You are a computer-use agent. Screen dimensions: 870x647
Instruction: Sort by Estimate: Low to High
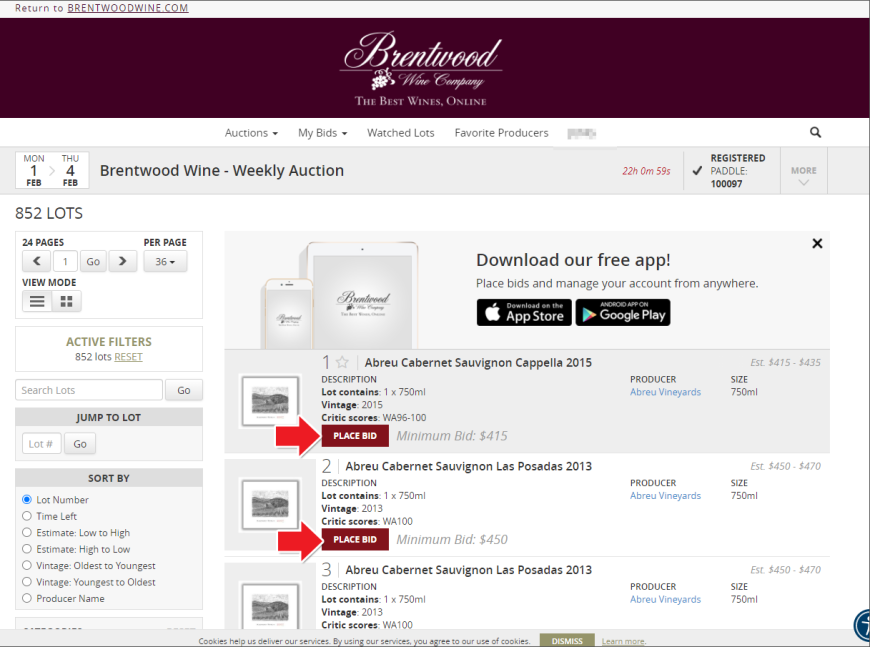point(27,533)
